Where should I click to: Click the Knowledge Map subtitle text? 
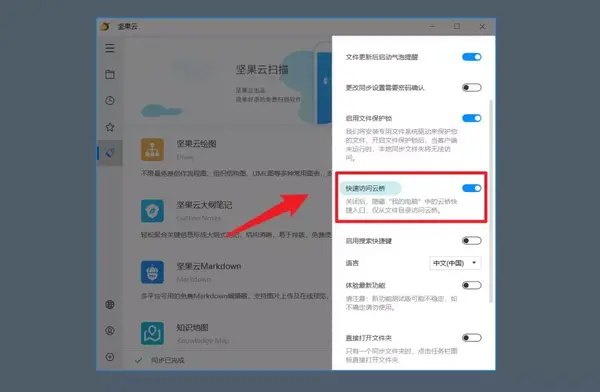pyautogui.click(x=203, y=341)
